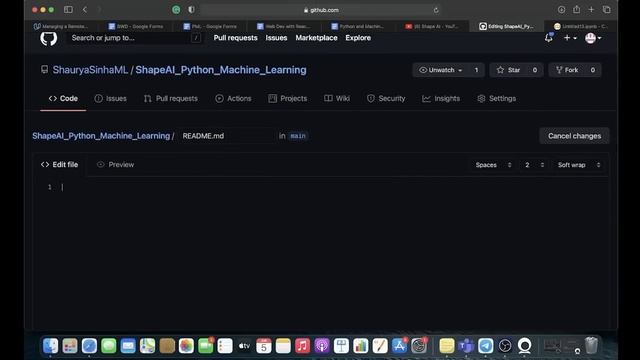The image size is (640, 360).
Task: Open a new Safari tab
Action: pos(591,9)
